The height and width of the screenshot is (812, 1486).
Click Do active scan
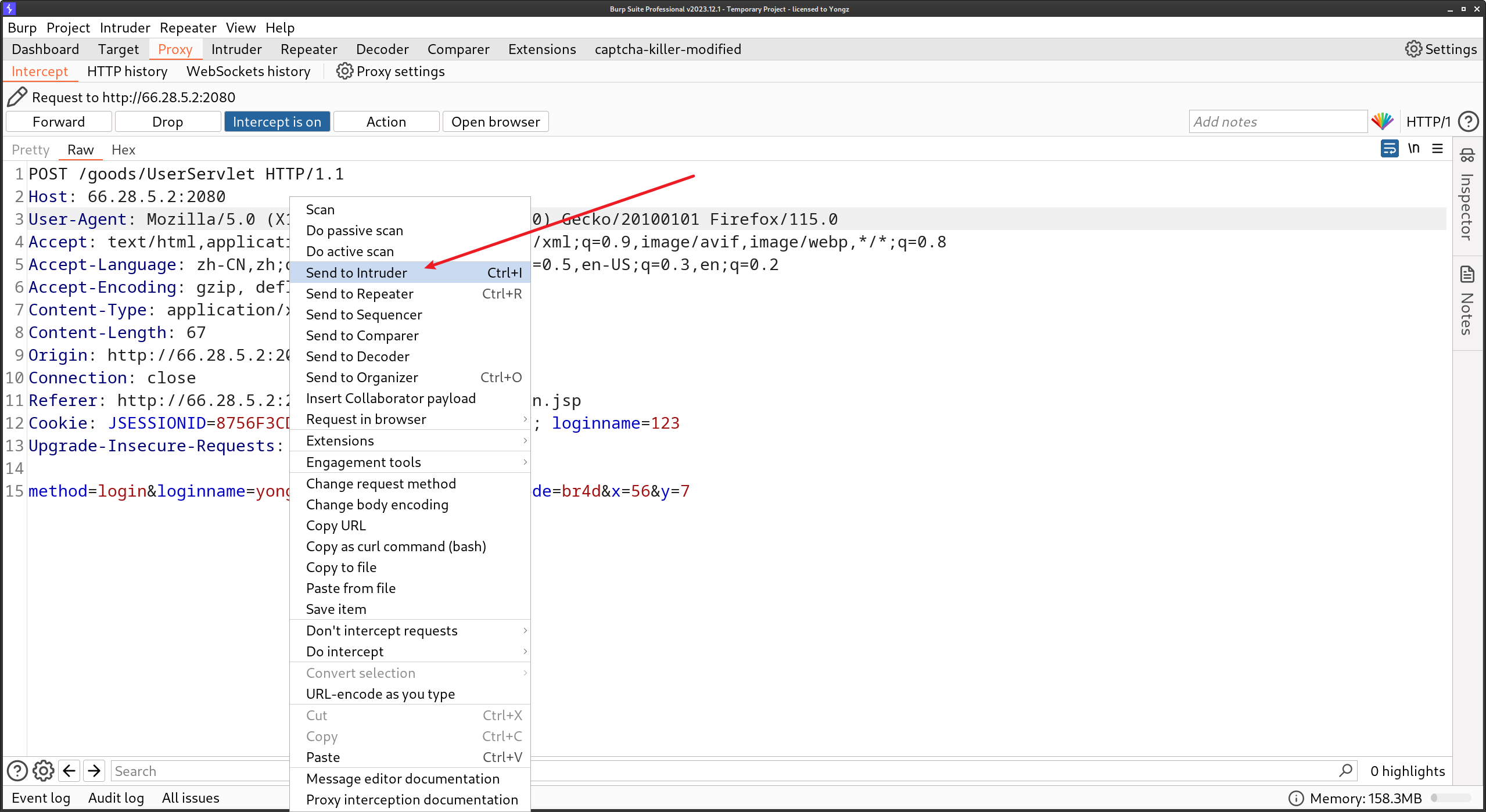(x=410, y=251)
